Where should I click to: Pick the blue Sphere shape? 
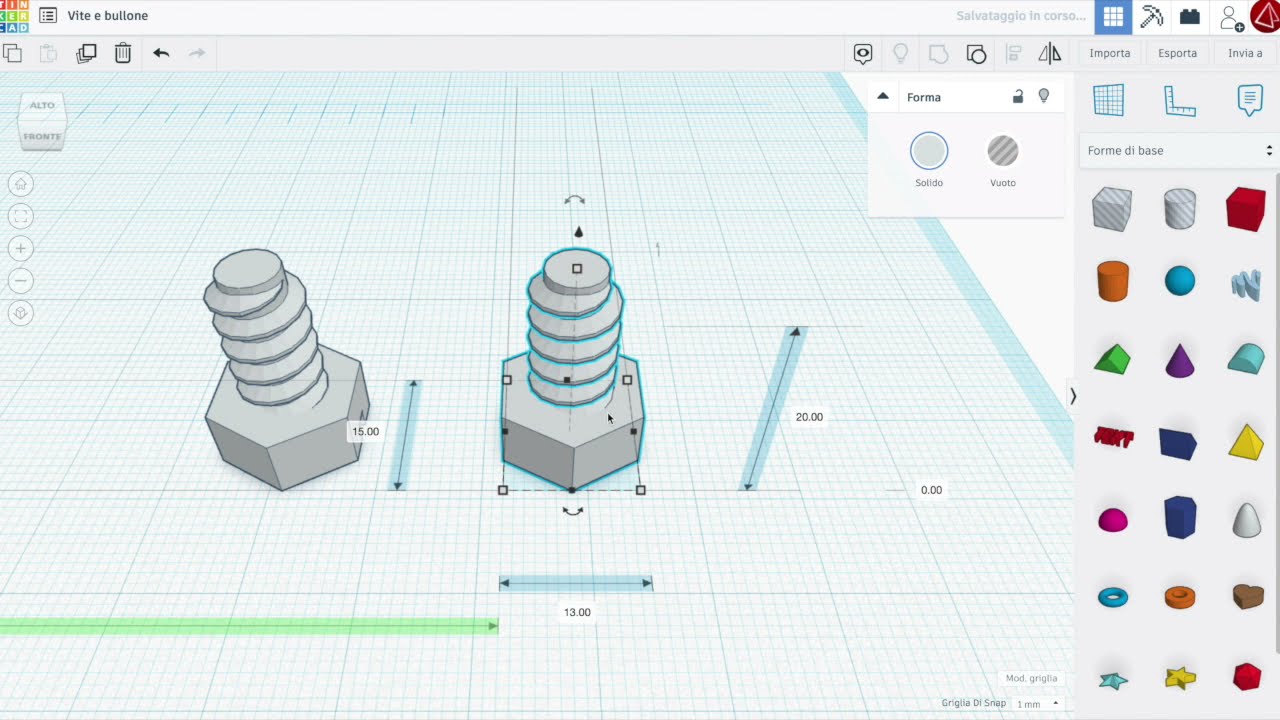(x=1180, y=281)
